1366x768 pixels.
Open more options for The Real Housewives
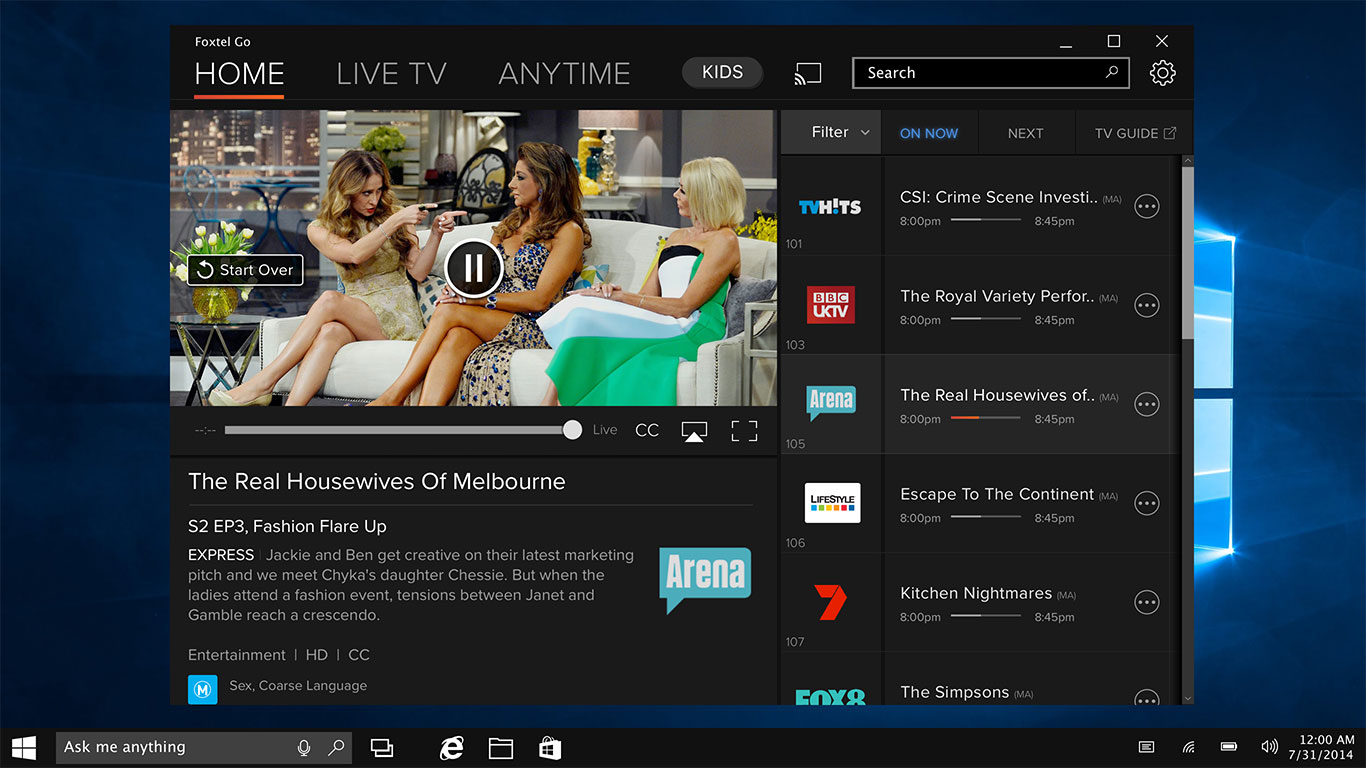pyautogui.click(x=1147, y=405)
